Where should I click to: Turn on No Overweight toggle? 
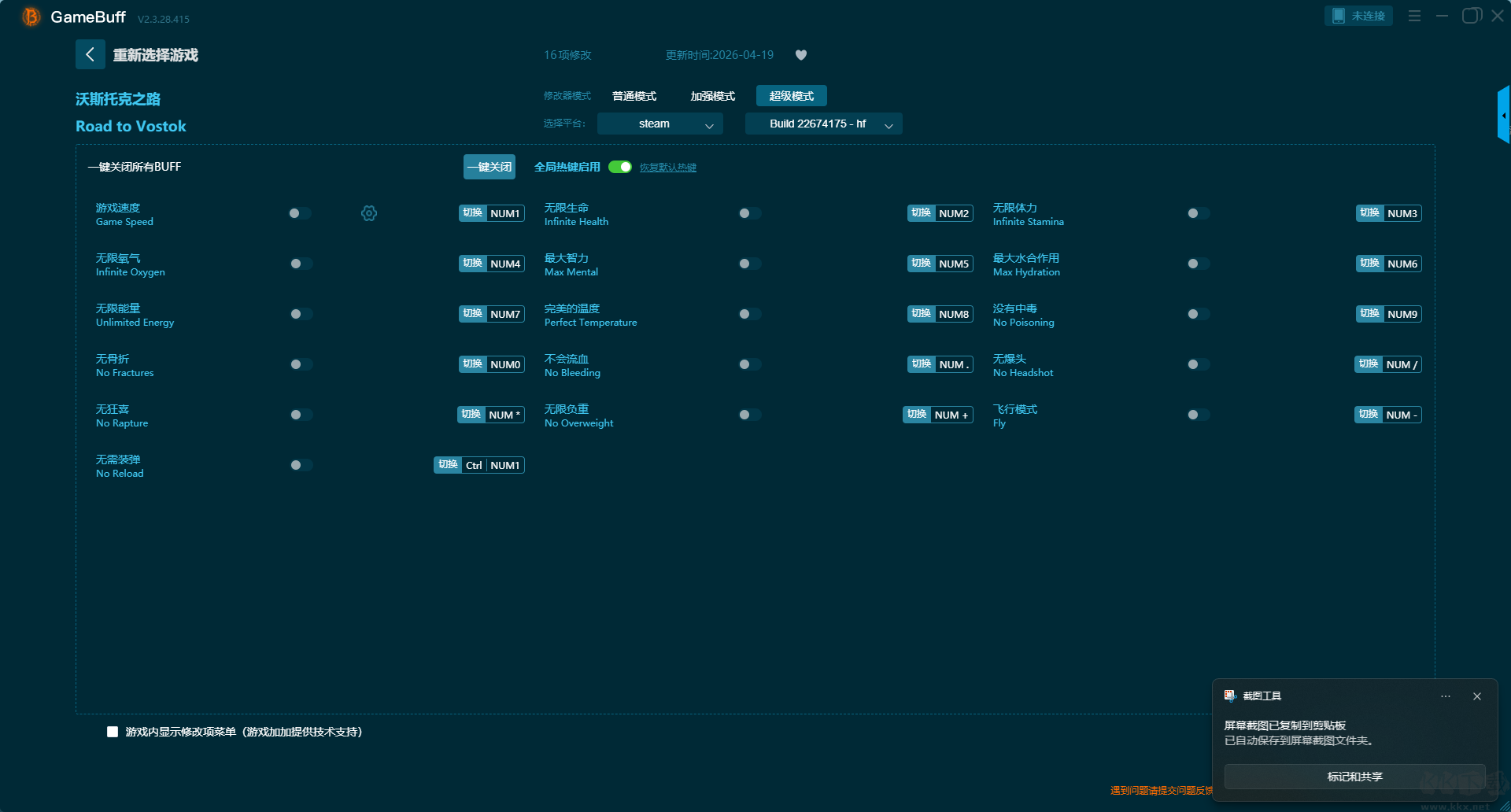(x=750, y=415)
